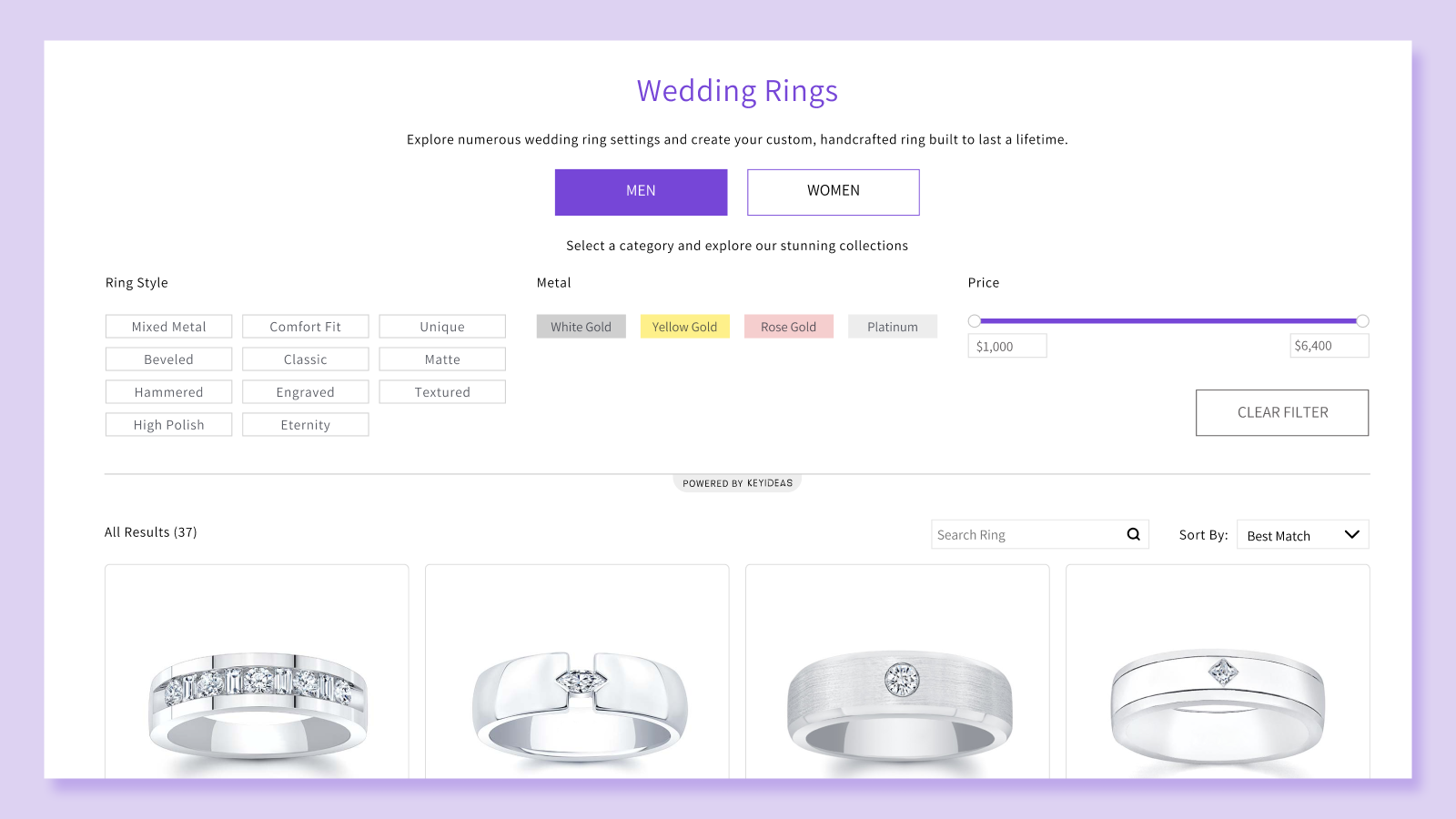Switch to the WOMEN category tab
This screenshot has height=819, width=1456.
[833, 191]
